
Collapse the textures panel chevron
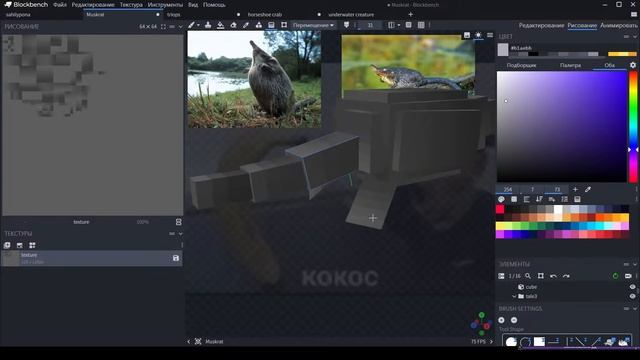point(180,233)
